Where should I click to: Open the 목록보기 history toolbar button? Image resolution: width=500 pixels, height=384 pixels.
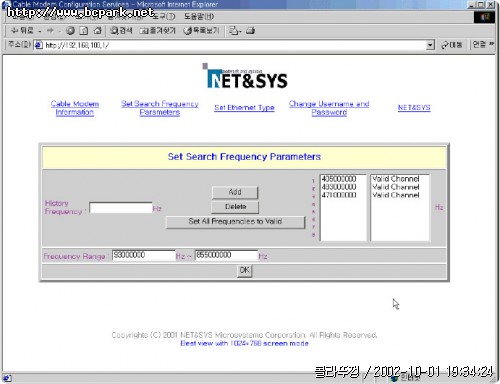[201, 31]
